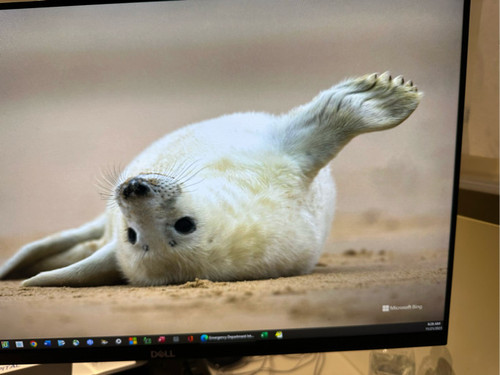
Task: Open the Microsoft Store taskbar icon
Action: pos(133,341)
